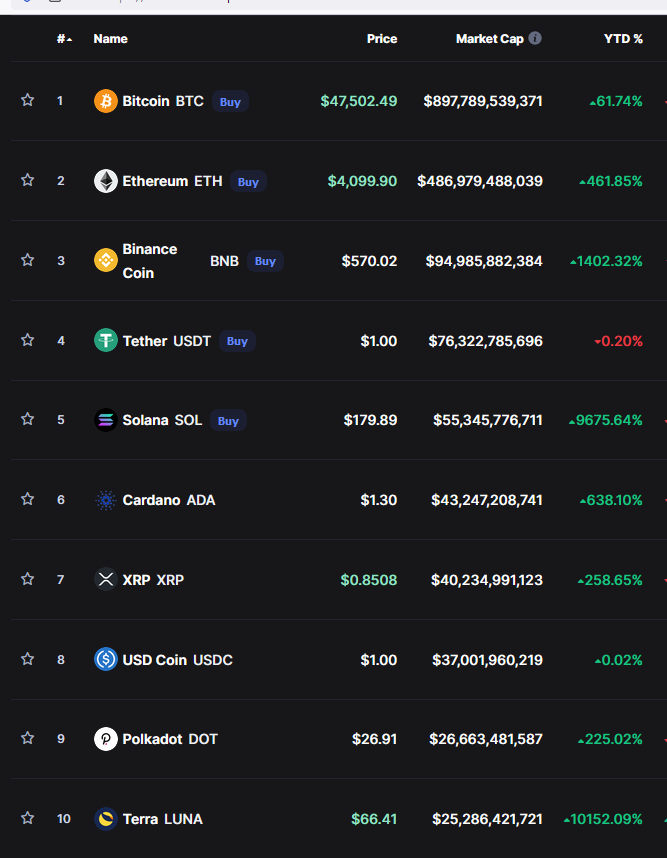667x858 pixels.
Task: Click market cap $76,322,785,696
Action: click(x=485, y=341)
